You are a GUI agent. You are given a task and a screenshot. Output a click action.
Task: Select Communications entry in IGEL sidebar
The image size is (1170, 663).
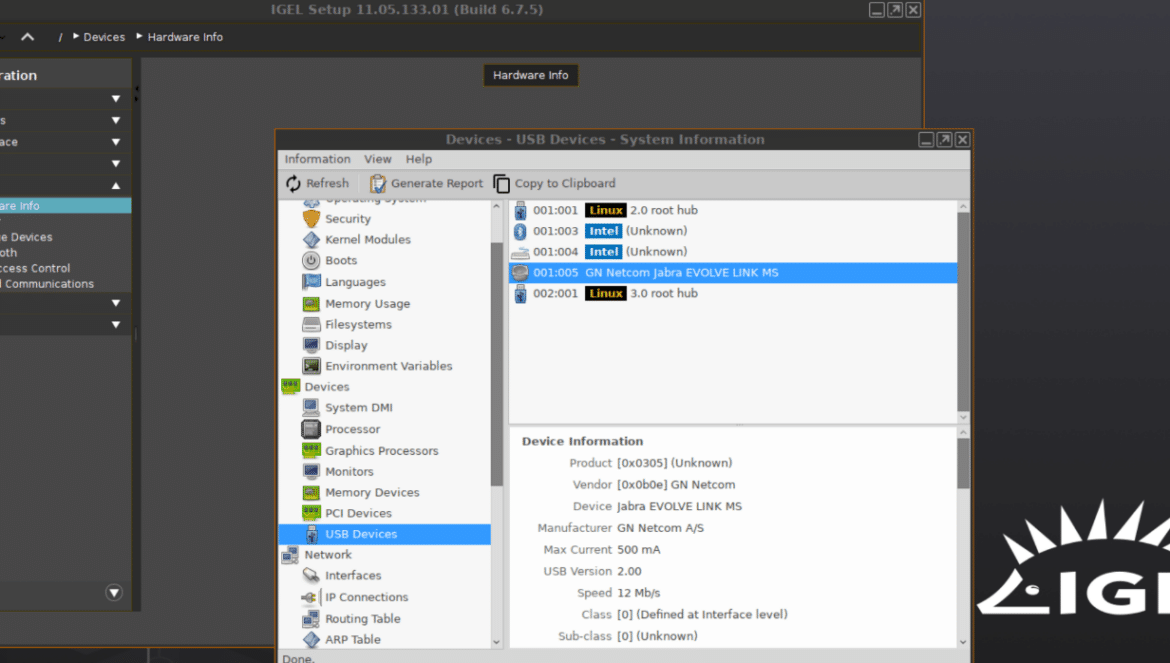(49, 284)
